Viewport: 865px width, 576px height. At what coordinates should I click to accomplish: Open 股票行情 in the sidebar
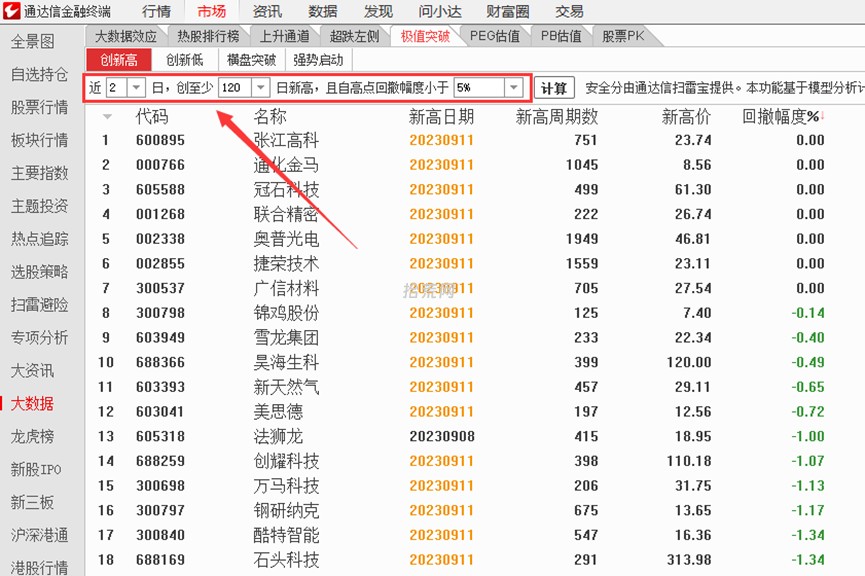click(x=40, y=107)
